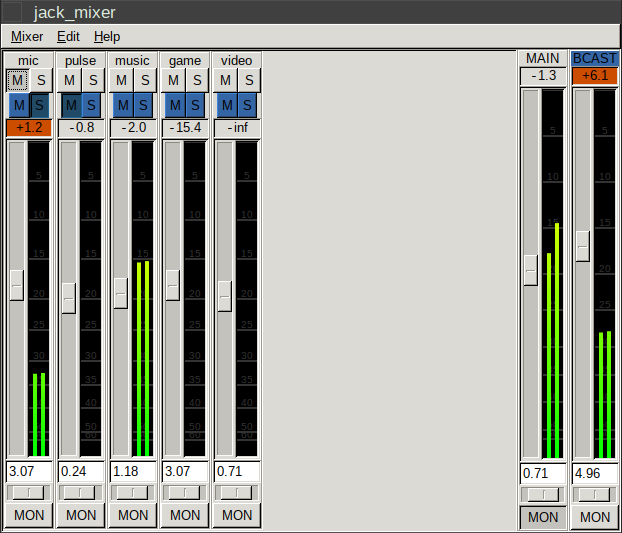The image size is (622, 533).
Task: Click the video volume fader handle
Action: point(225,296)
